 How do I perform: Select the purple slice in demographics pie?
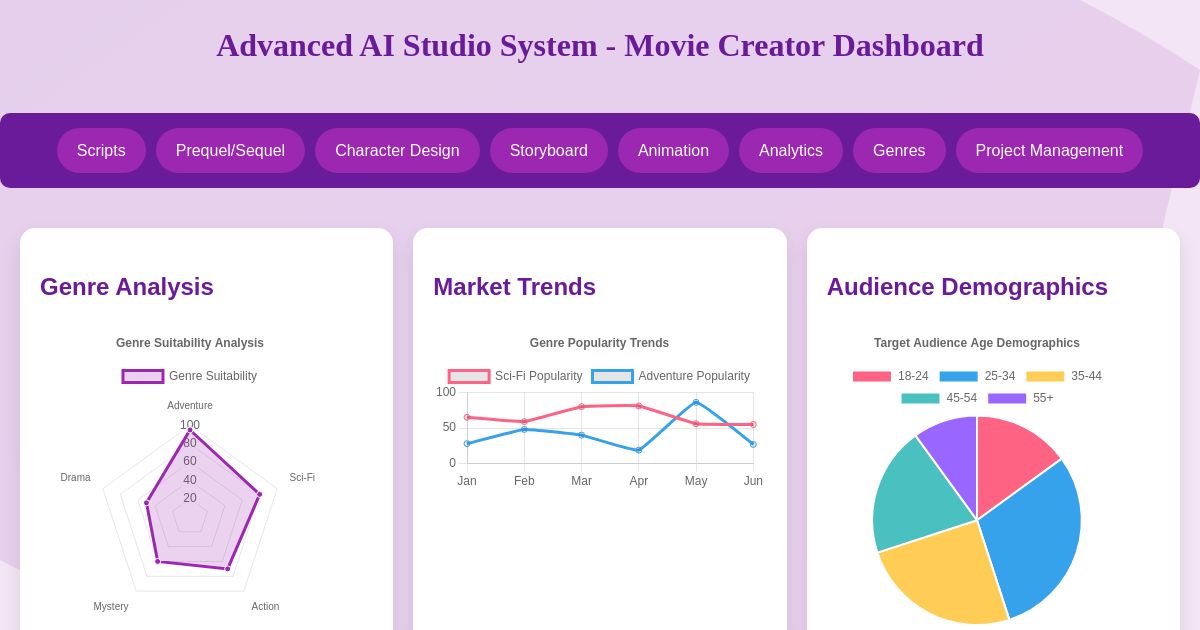pos(947,455)
